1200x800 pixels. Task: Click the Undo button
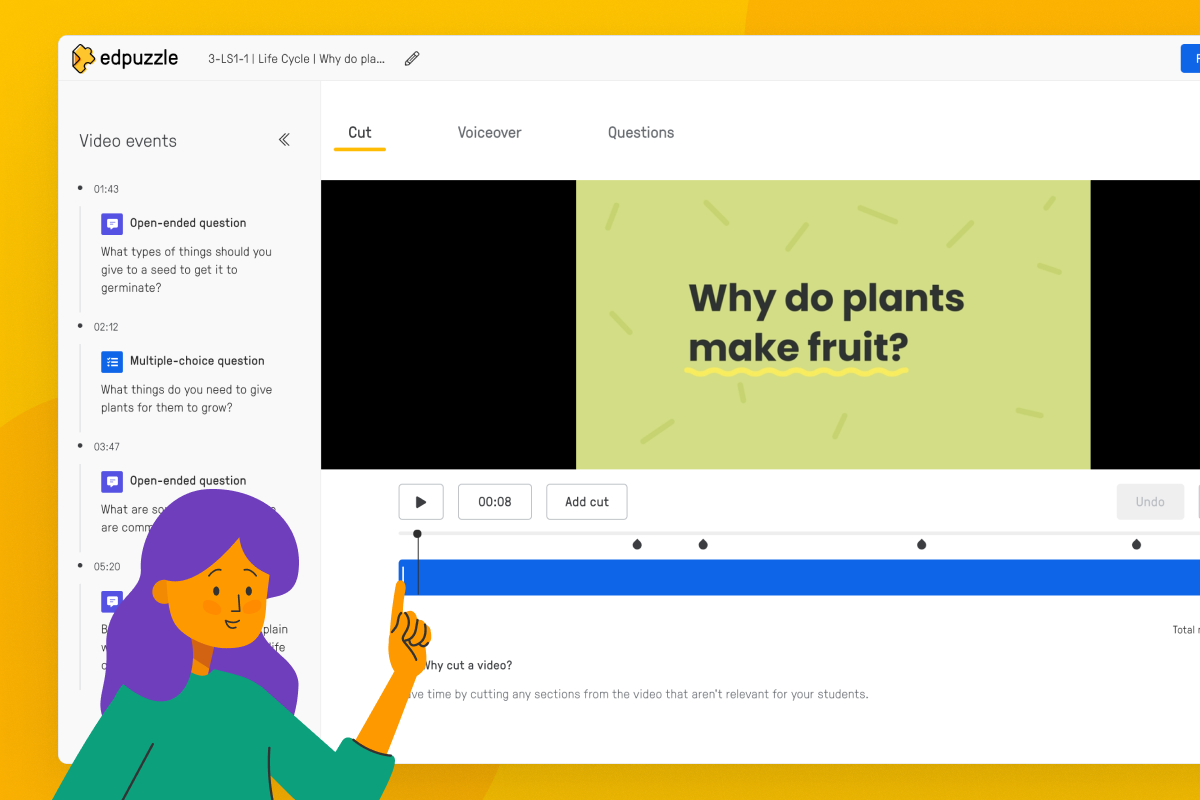coord(1150,501)
